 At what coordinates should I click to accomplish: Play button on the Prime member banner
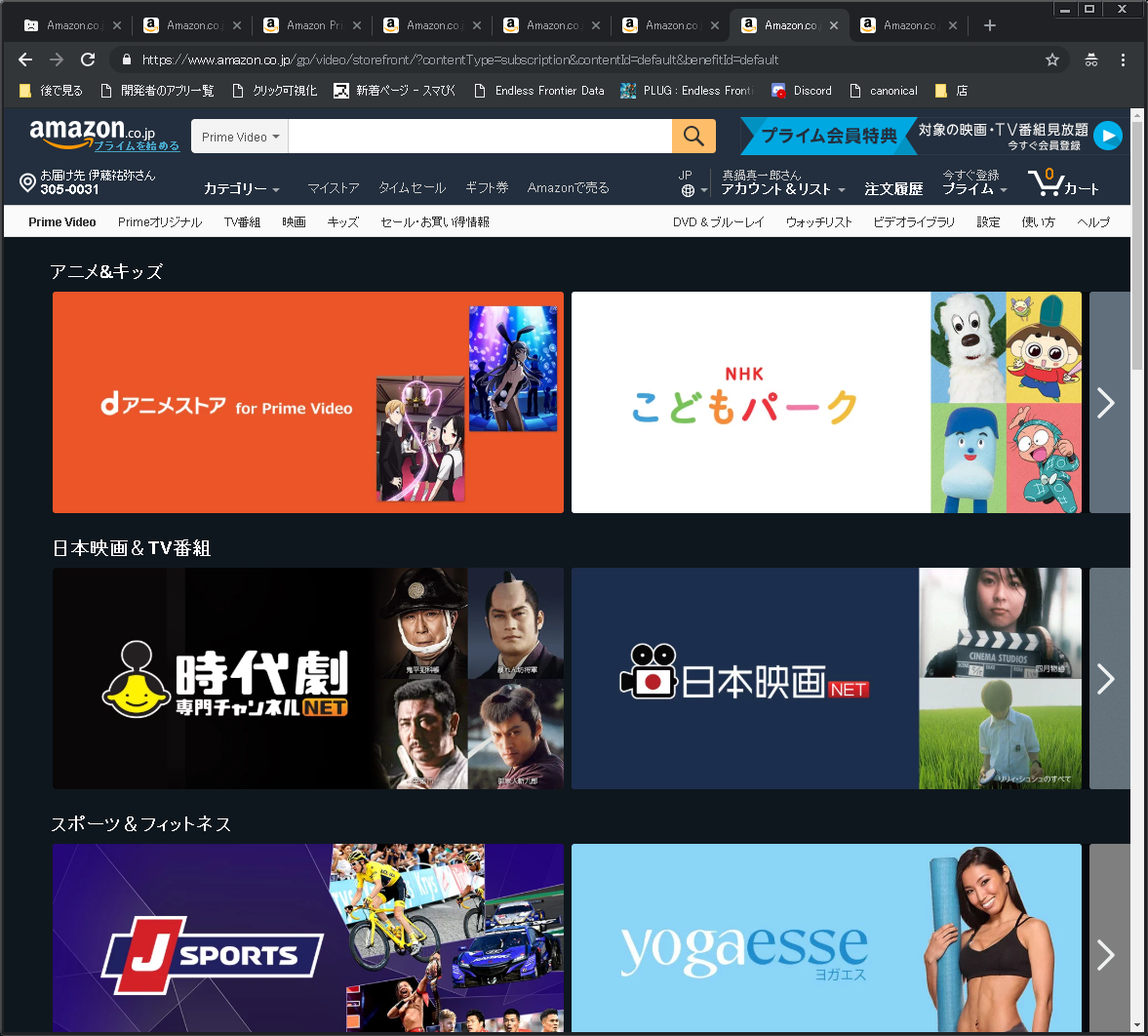1108,136
